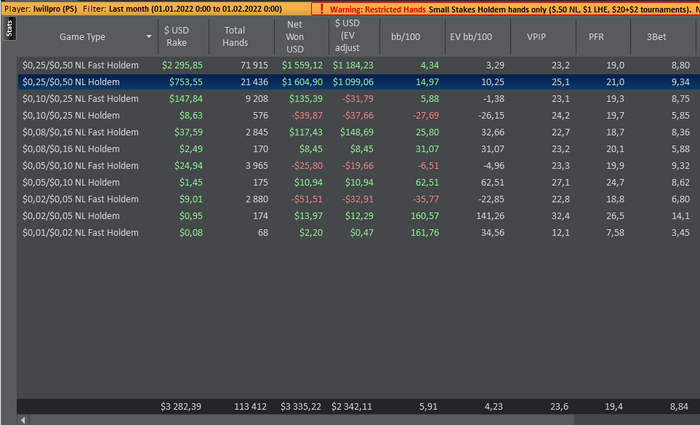Sort by the Game Type column header
Image resolution: width=700 pixels, height=425 pixels.
tap(83, 37)
